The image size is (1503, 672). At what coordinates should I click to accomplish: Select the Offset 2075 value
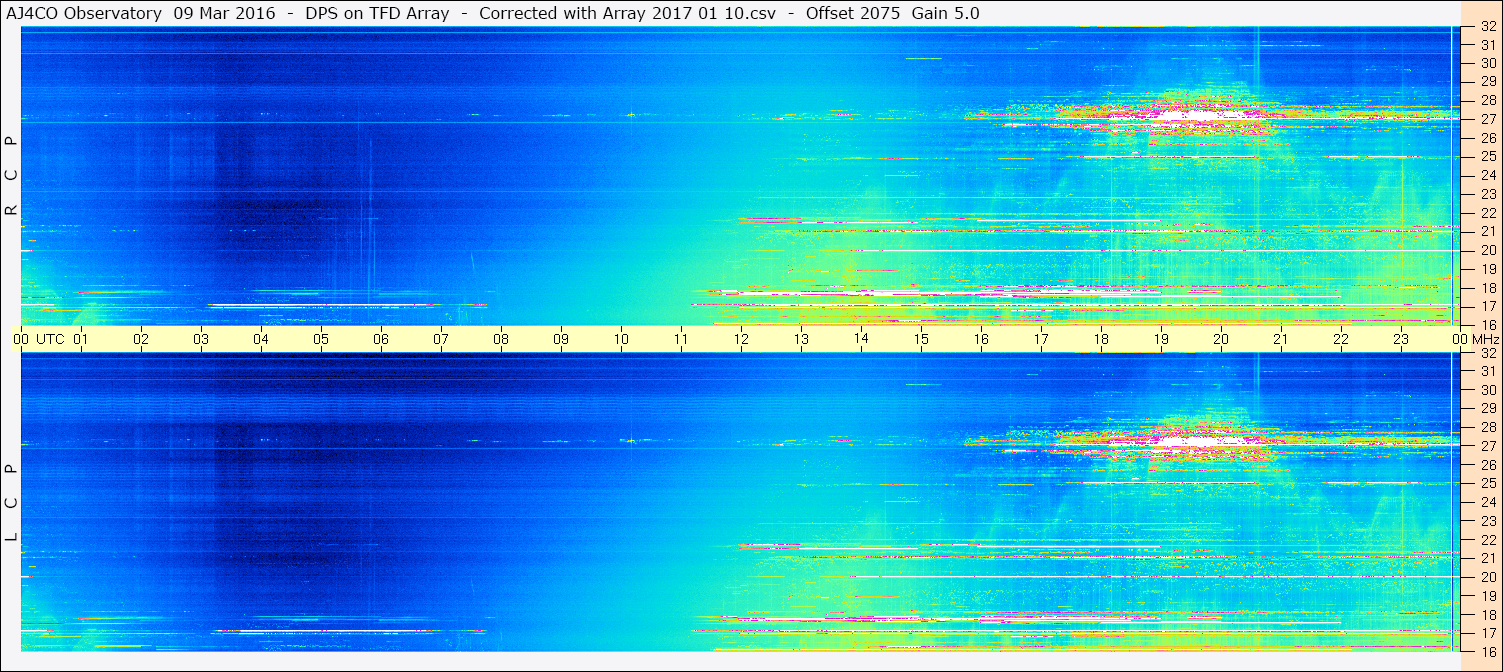pyautogui.click(x=852, y=14)
